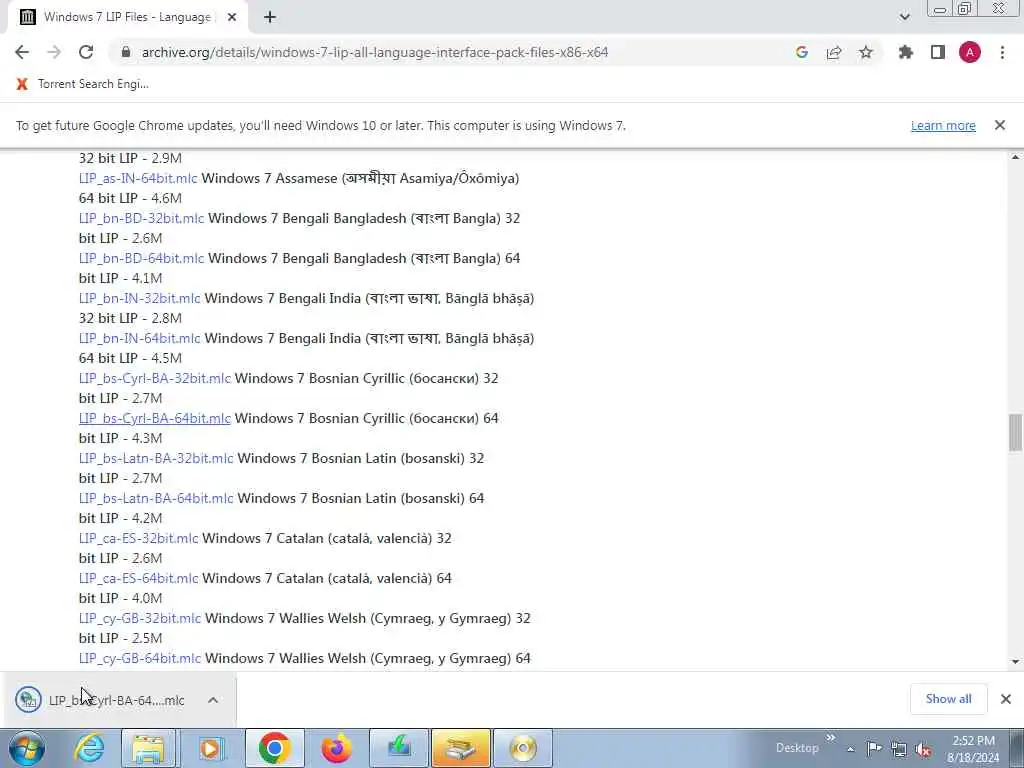Expand the Desktop toolbar chevron

(831, 738)
